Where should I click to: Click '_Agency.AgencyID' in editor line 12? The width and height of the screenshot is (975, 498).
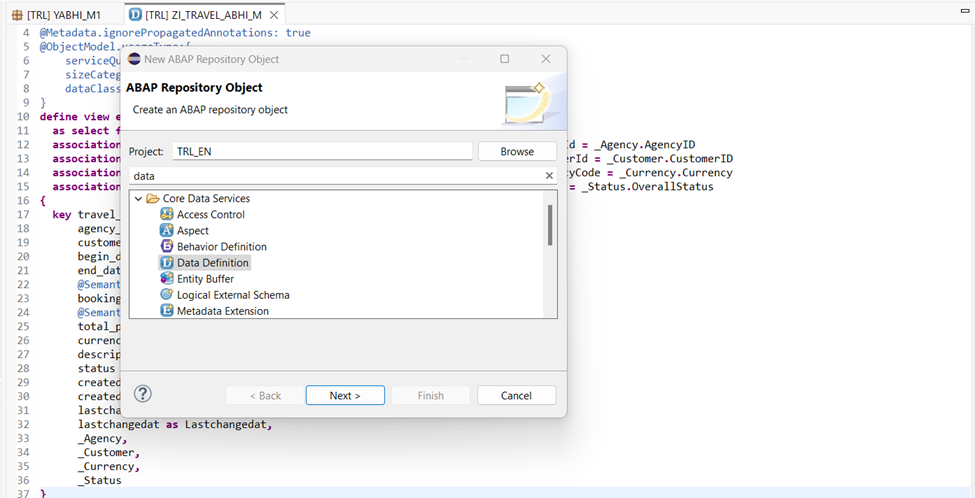[645, 145]
